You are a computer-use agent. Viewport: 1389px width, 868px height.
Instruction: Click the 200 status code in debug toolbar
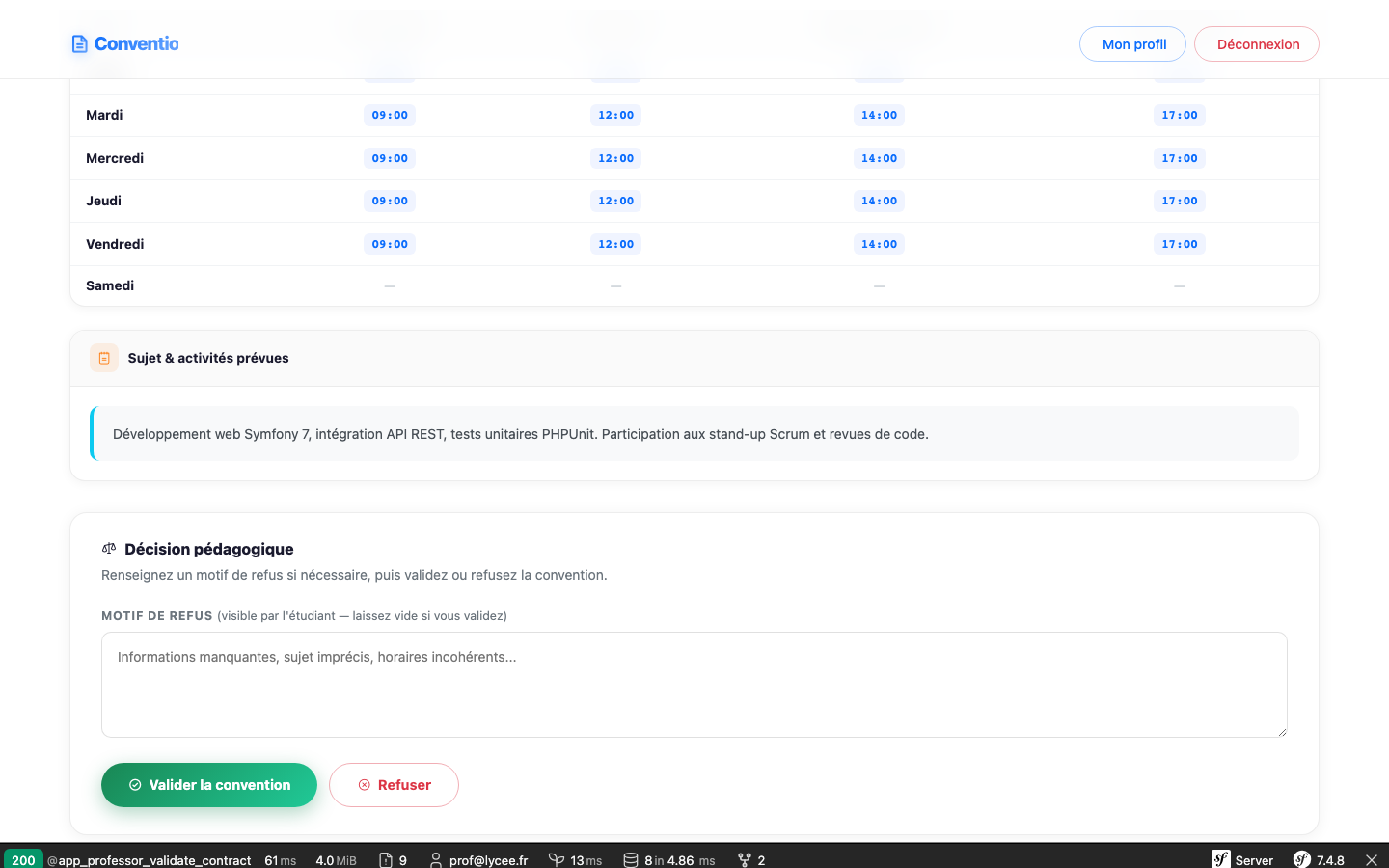pyautogui.click(x=23, y=859)
